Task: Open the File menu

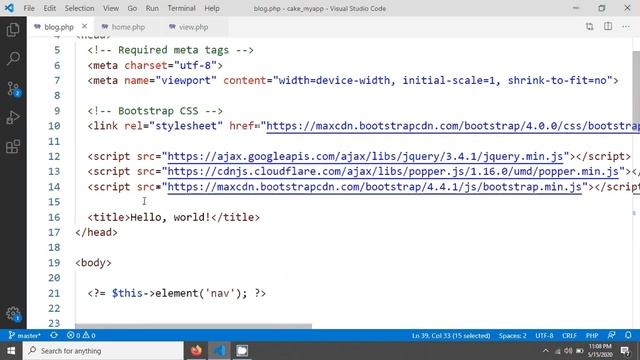Action: 29,8
